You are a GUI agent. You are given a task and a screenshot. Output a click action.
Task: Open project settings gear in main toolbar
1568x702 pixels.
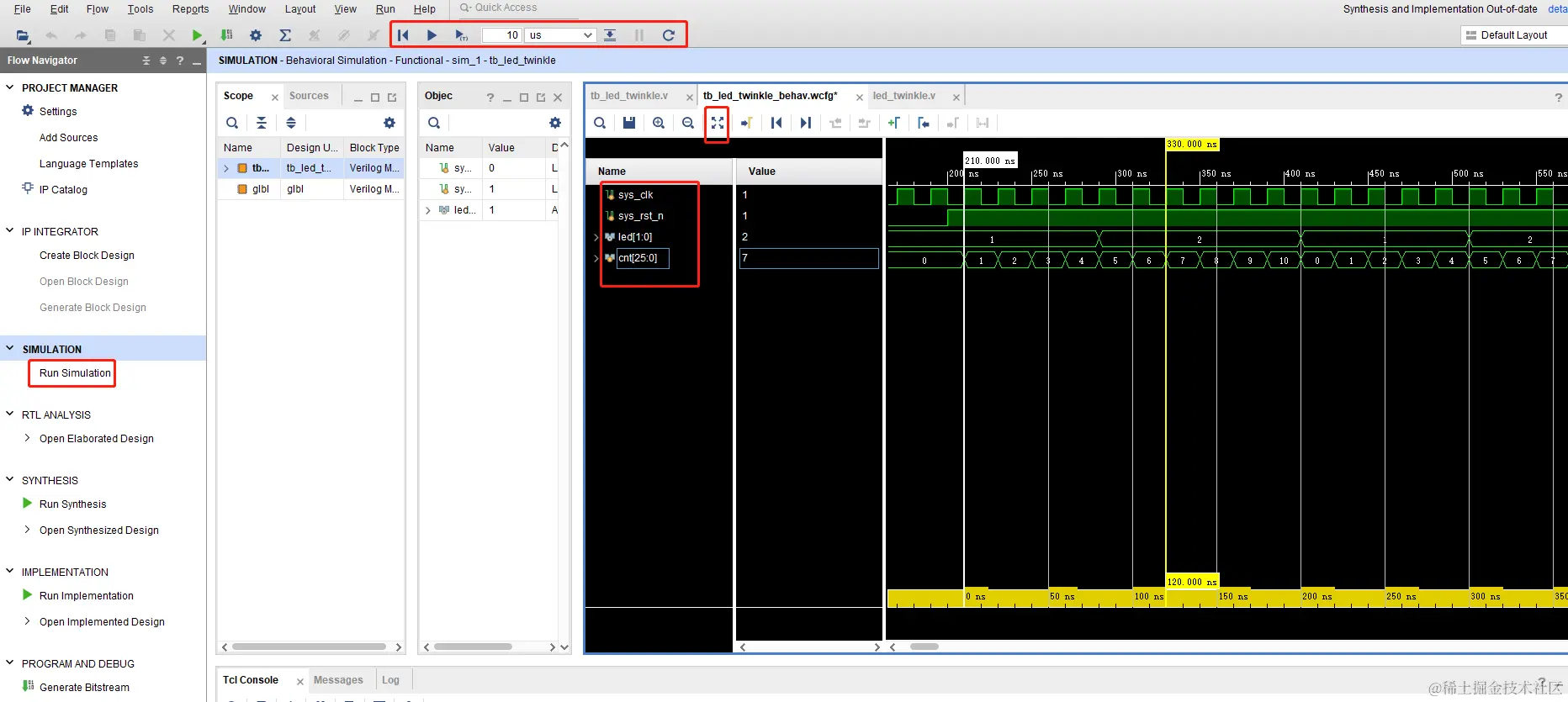[x=256, y=35]
